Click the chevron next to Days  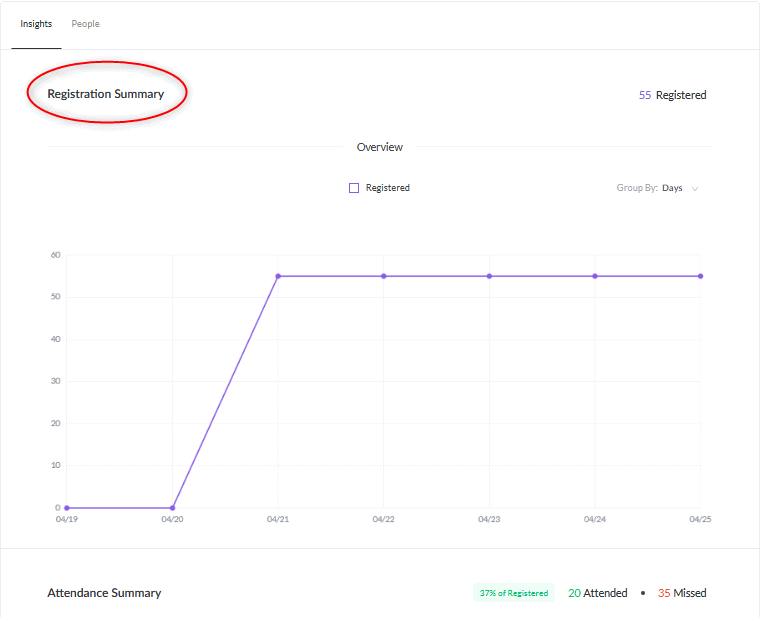[x=695, y=189]
